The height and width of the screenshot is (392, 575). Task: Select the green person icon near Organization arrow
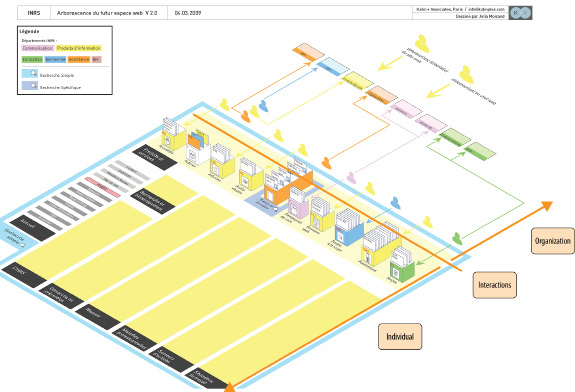click(x=457, y=238)
